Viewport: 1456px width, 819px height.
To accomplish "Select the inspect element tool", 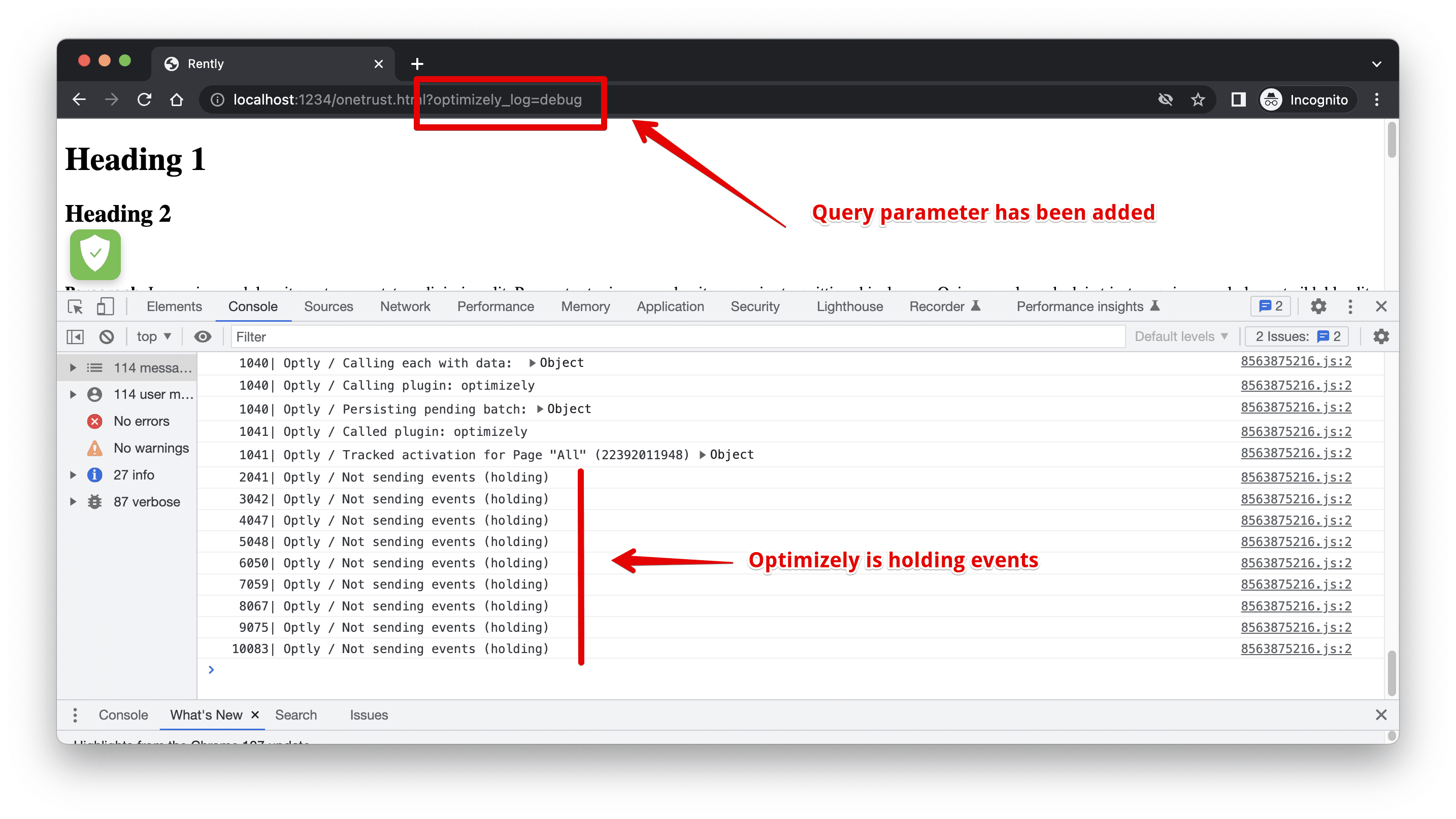I will (75, 306).
